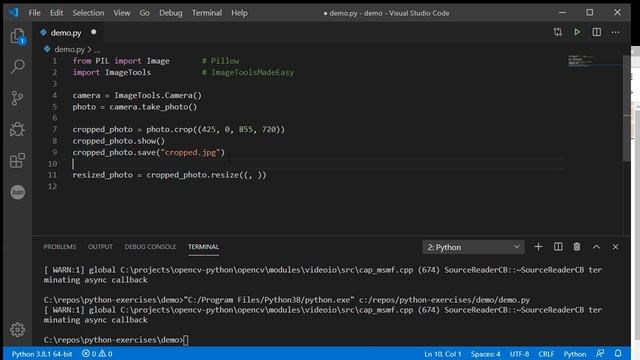The image size is (640, 360).
Task: Open the Debug view bug icon
Action: [x=17, y=129]
